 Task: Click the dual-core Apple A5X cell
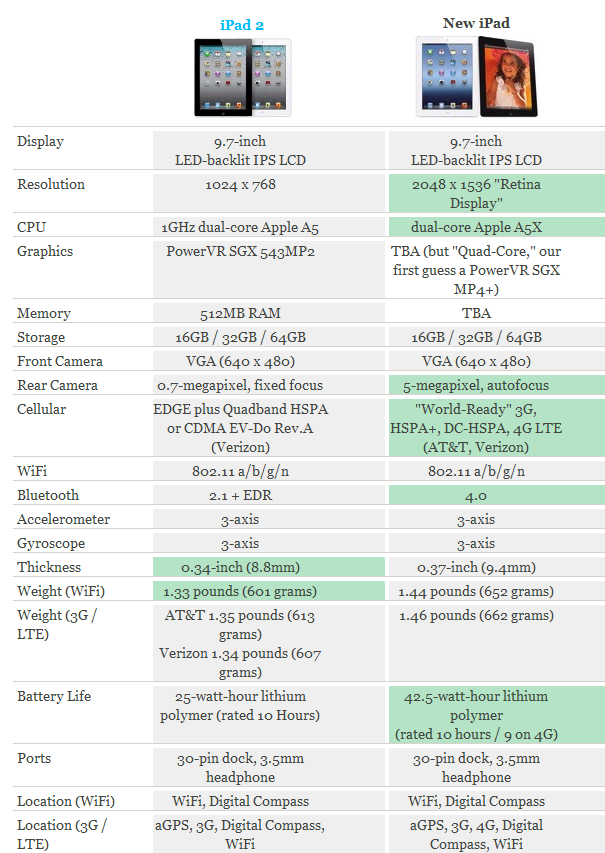pyautogui.click(x=496, y=227)
